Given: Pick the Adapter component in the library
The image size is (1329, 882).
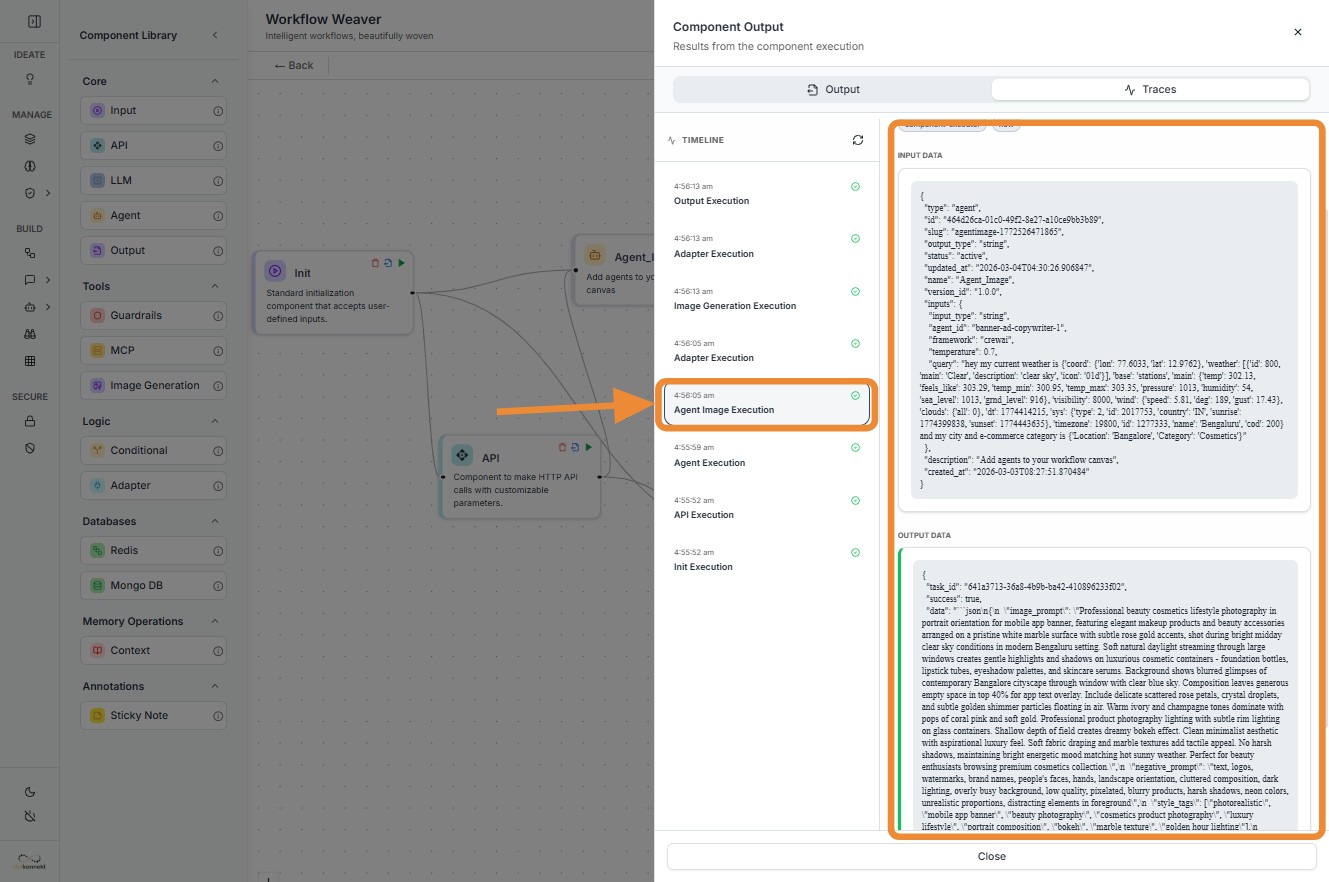Looking at the screenshot, I should (x=153, y=486).
